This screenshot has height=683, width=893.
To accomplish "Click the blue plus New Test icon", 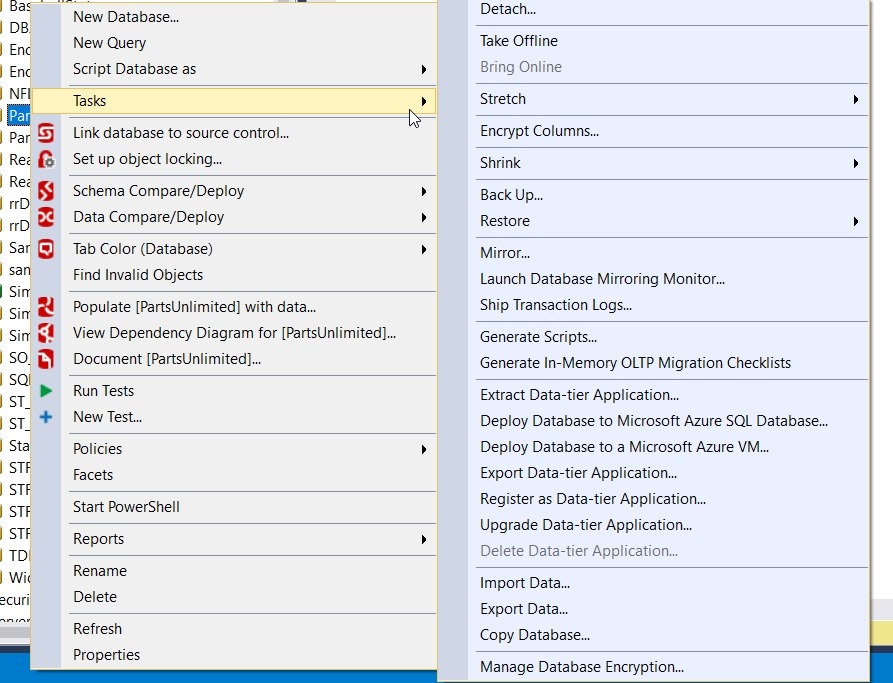I will [46, 417].
